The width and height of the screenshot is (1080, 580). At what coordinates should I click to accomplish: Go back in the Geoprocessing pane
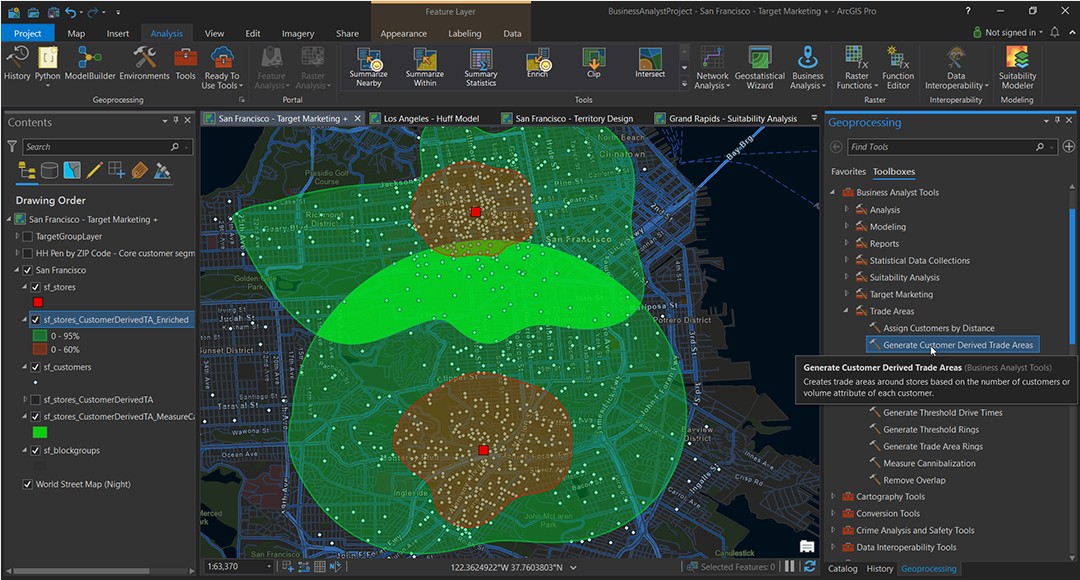[x=836, y=147]
